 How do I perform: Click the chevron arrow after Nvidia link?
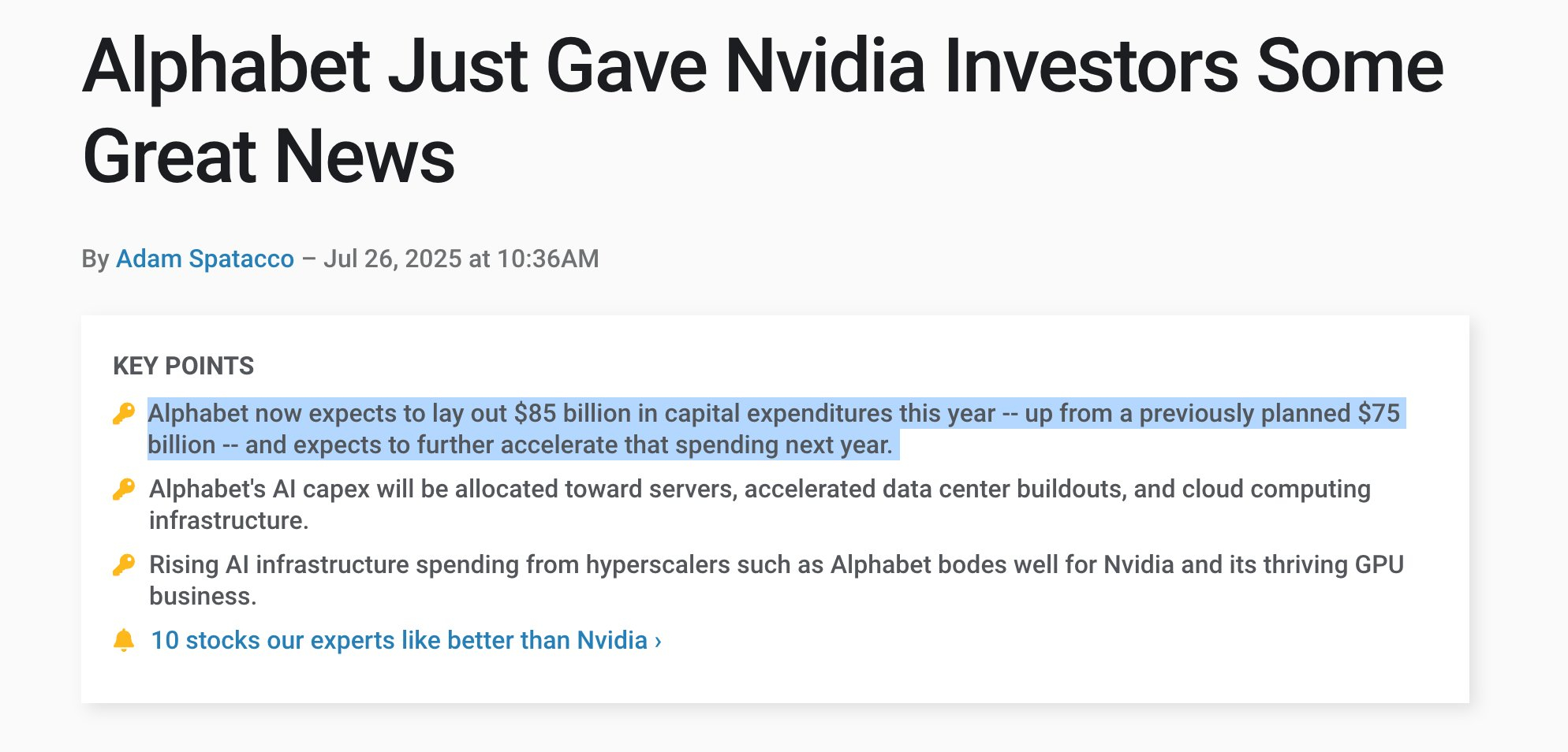click(x=658, y=641)
